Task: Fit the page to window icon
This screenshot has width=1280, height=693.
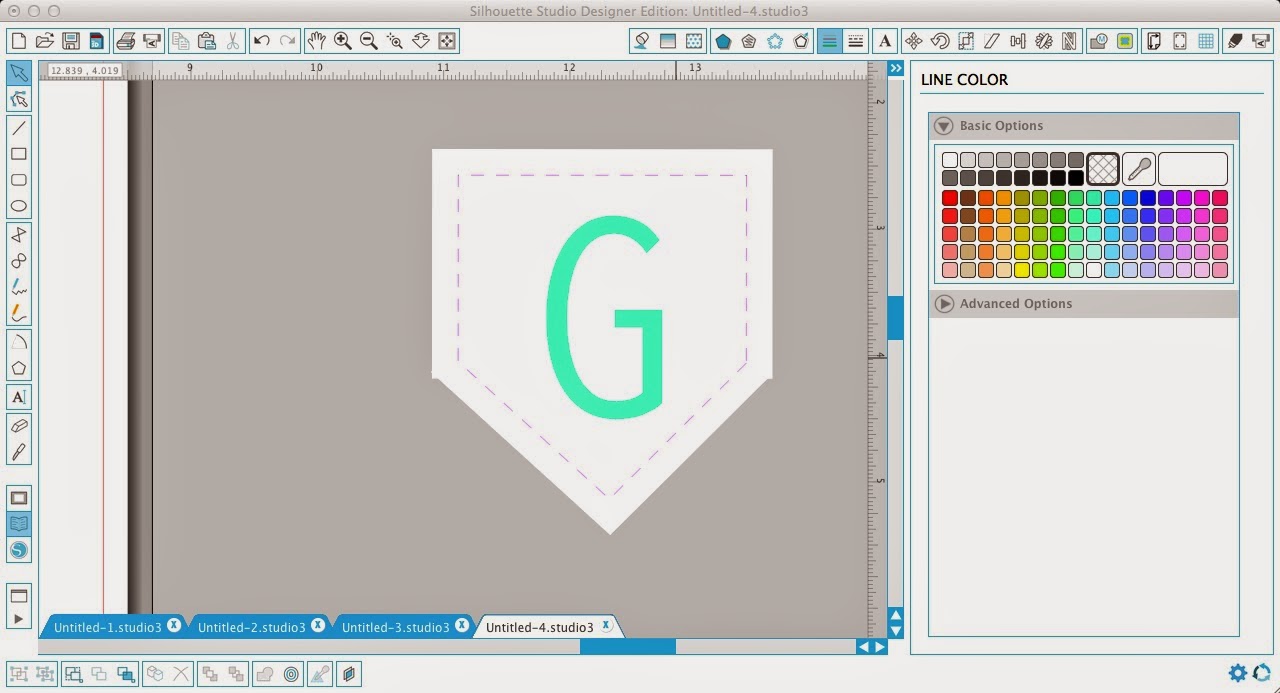Action: pos(446,41)
